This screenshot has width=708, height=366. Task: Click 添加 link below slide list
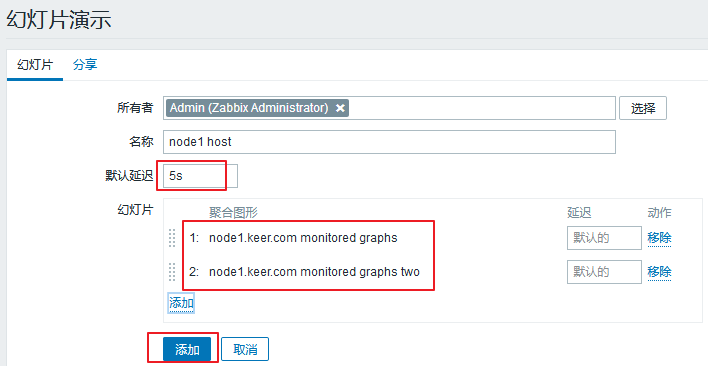181,303
